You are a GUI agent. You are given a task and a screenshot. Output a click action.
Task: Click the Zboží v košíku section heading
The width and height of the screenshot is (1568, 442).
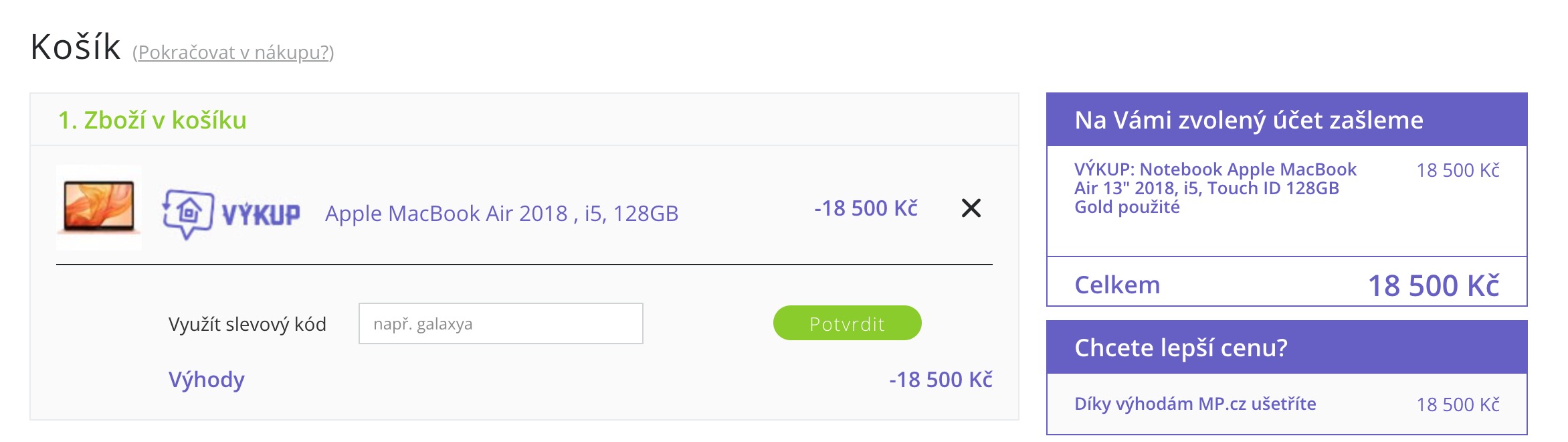click(153, 120)
